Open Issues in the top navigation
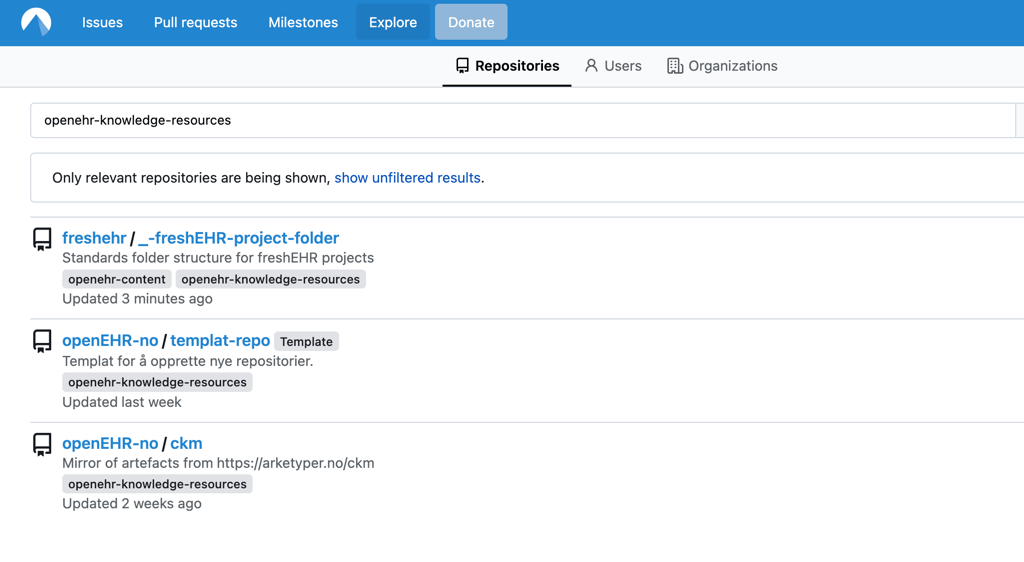 102,22
